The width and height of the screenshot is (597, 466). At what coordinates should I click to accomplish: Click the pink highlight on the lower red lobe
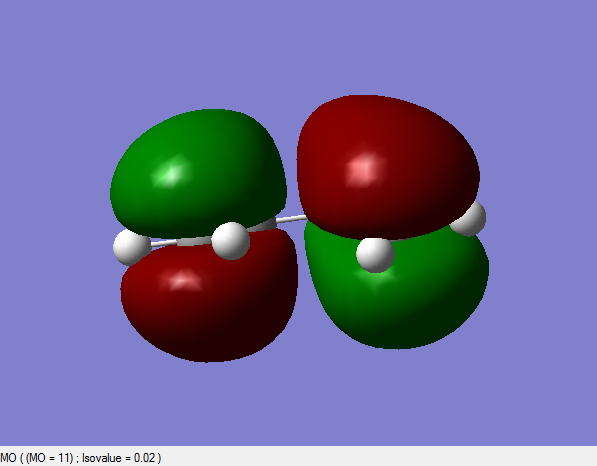coord(183,280)
